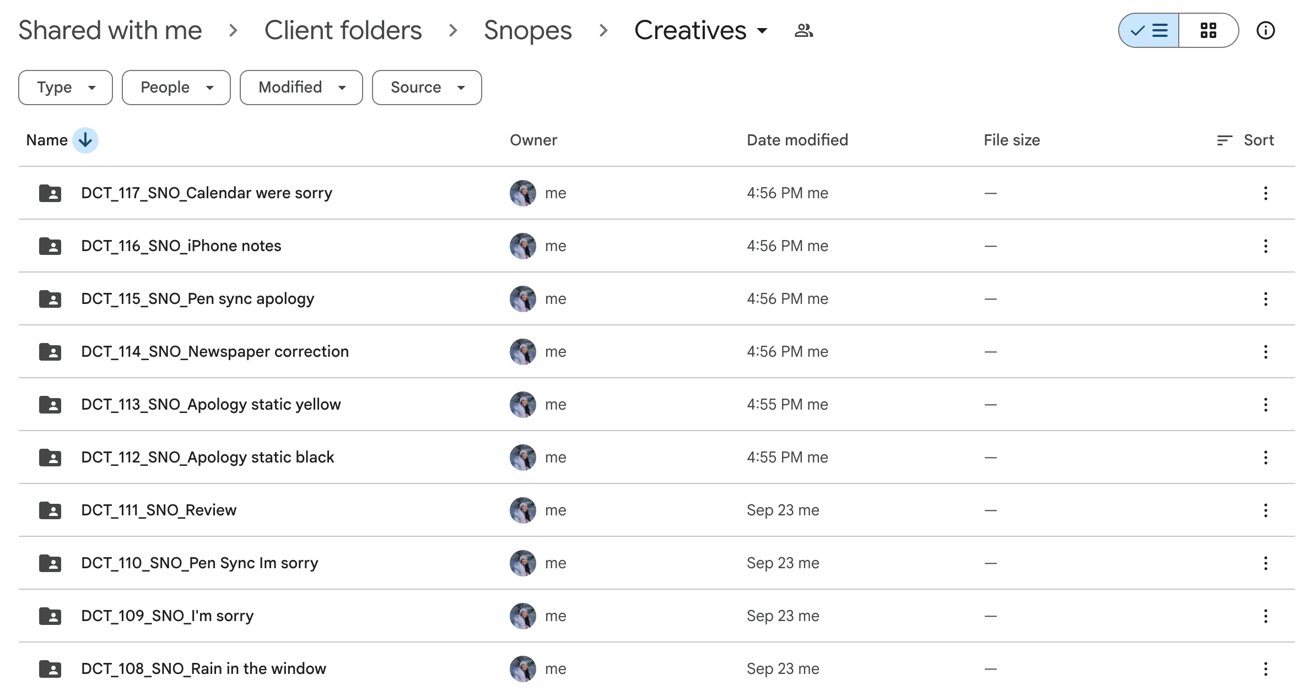Click folder icon of DCT_116_SNO_iPhone notes
This screenshot has height=691, width=1300.
coord(50,246)
